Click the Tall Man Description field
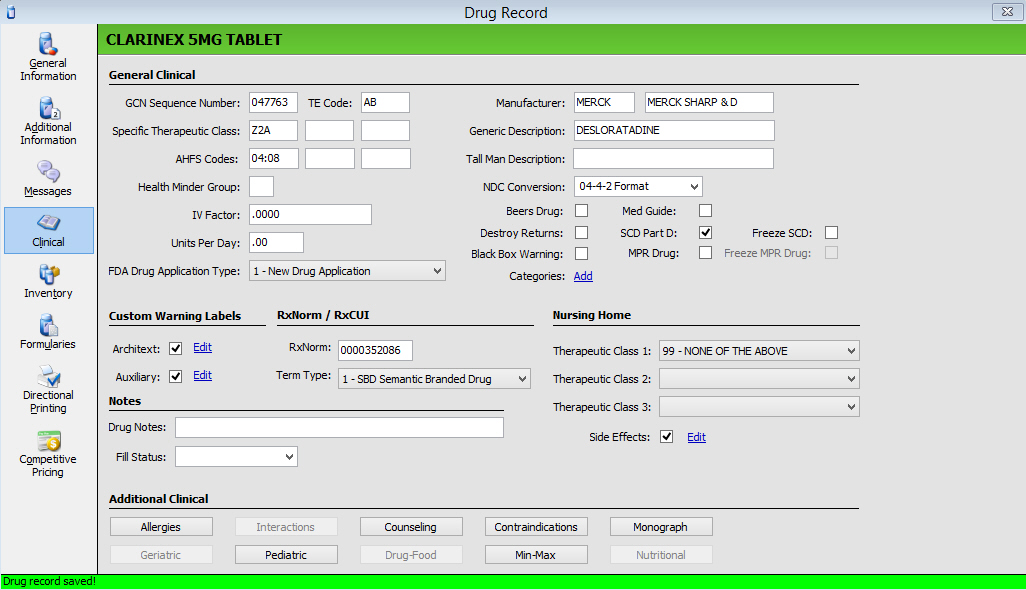 click(673, 158)
